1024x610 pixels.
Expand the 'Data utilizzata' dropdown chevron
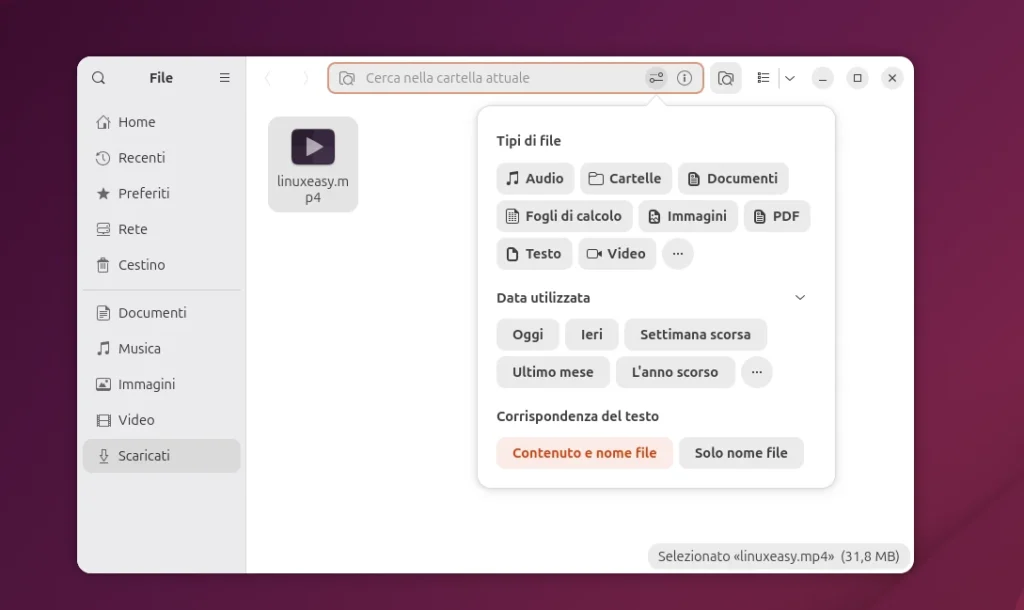coord(800,298)
